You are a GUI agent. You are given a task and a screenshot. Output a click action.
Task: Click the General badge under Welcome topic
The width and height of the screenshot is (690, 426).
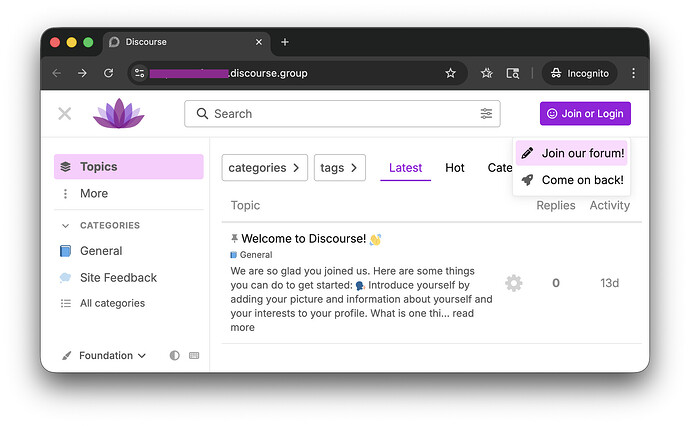click(251, 255)
